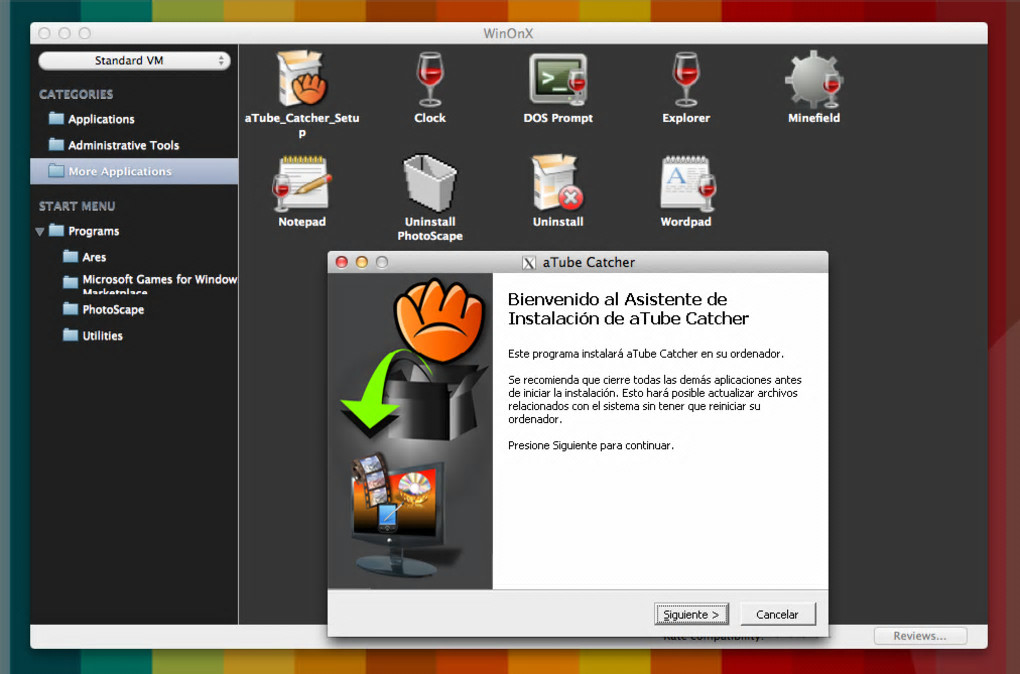Click the X11 icon in installer title
Image resolution: width=1020 pixels, height=674 pixels.
pyautogui.click(x=529, y=263)
